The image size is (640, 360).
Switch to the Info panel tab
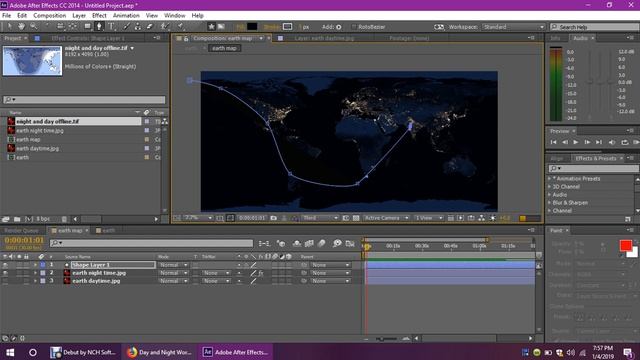point(556,38)
